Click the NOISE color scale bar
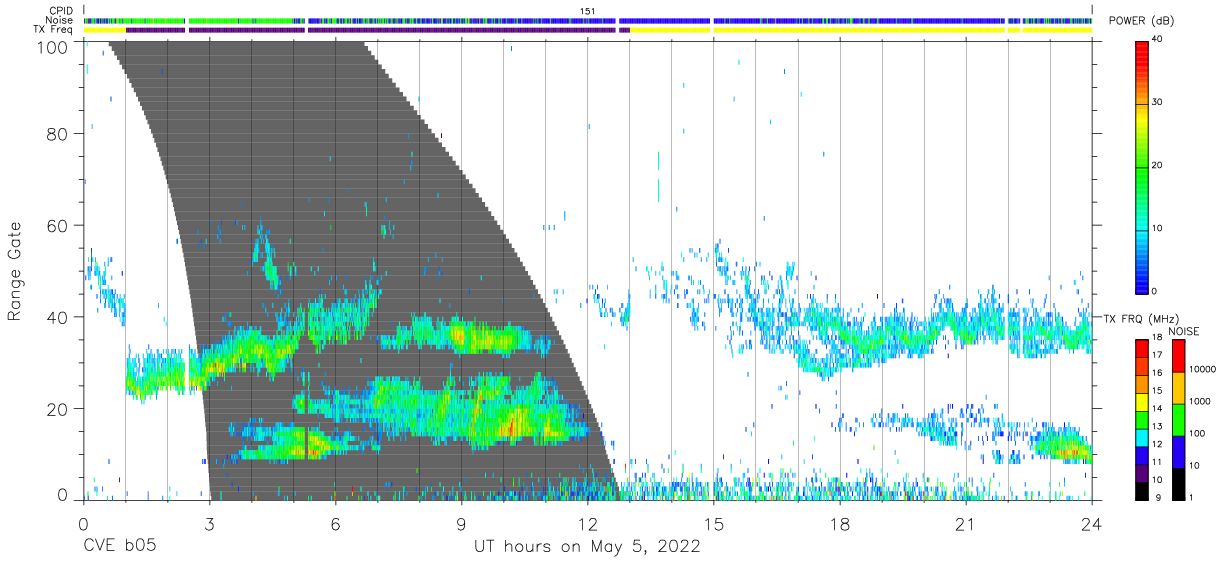Screen dimensions: 1228x567 click(1180, 419)
